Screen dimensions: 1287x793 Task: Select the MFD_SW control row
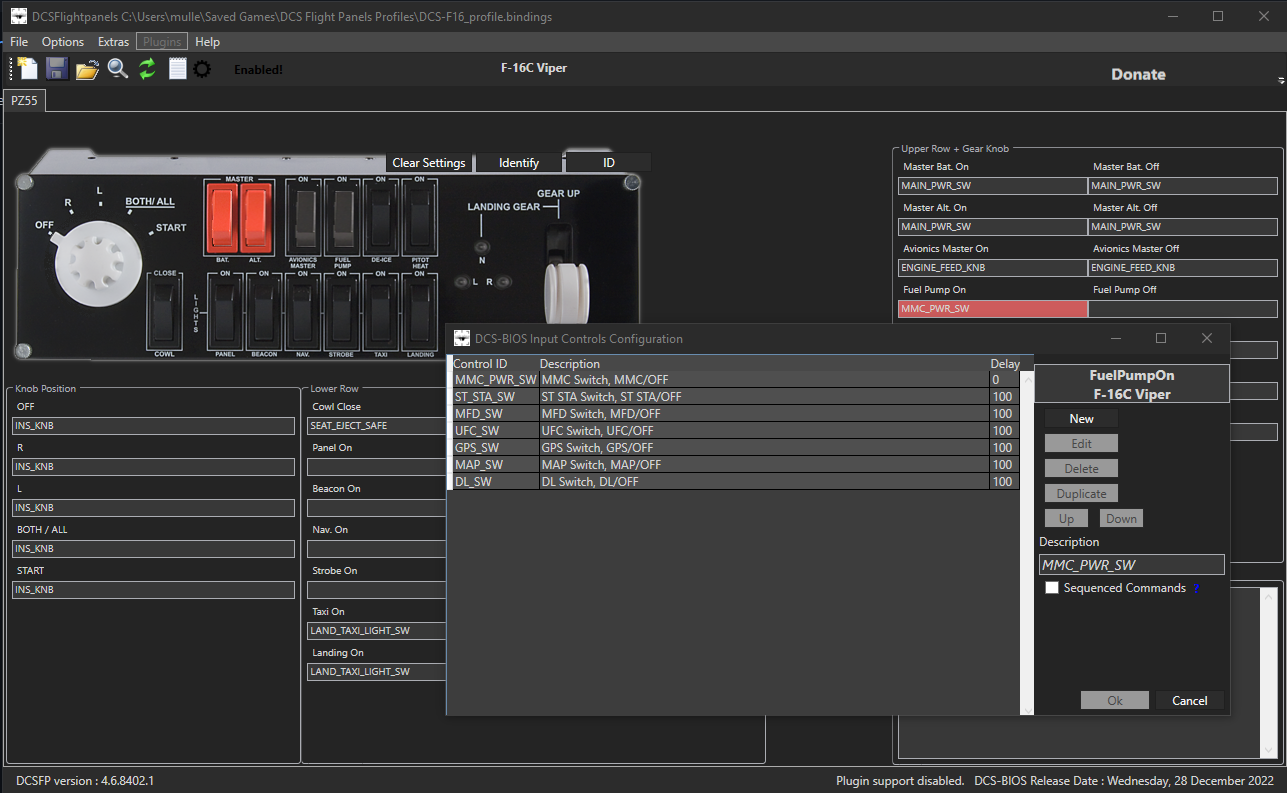click(x=735, y=414)
